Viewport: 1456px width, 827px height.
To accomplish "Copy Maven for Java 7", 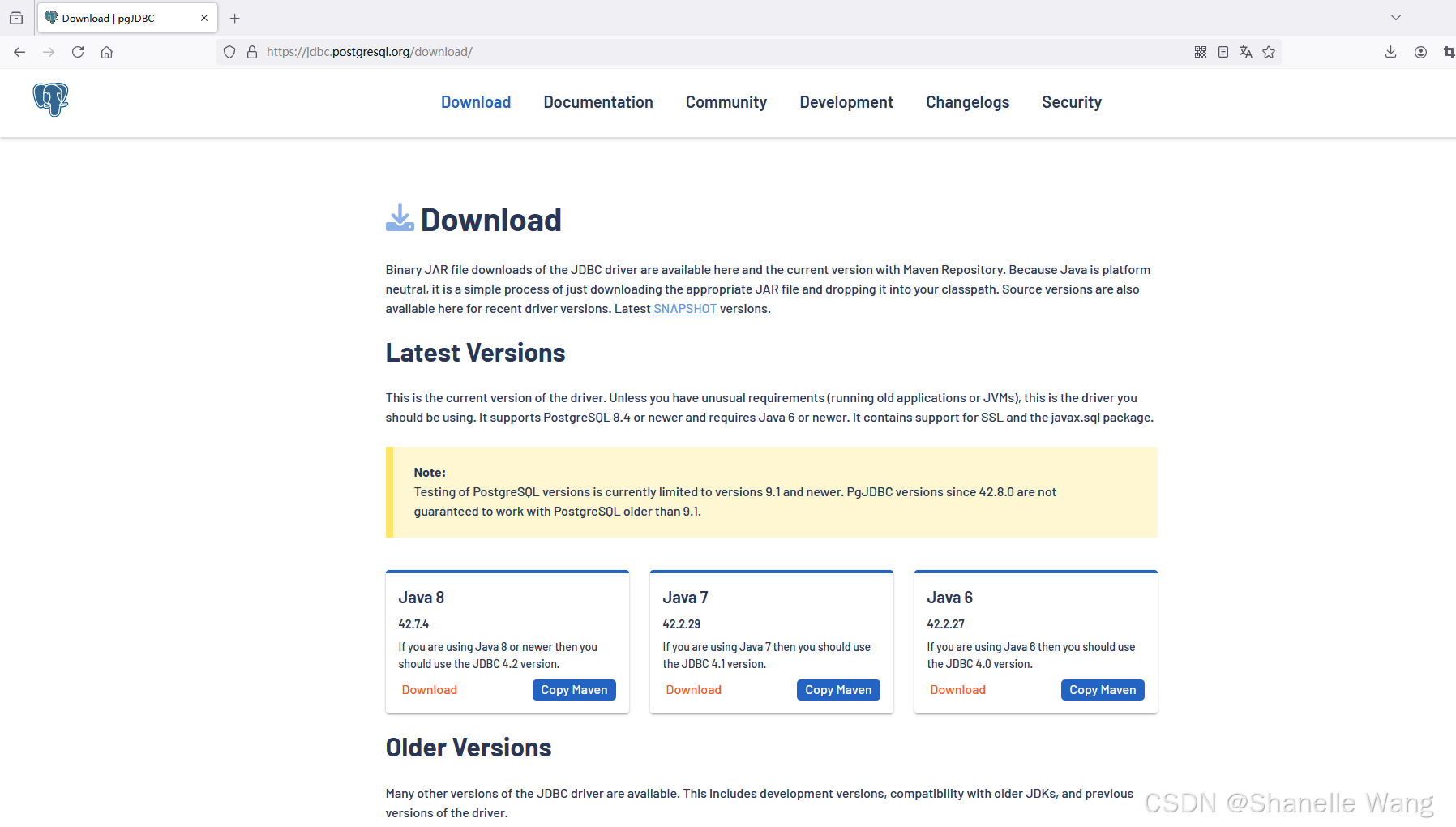I will pos(838,690).
